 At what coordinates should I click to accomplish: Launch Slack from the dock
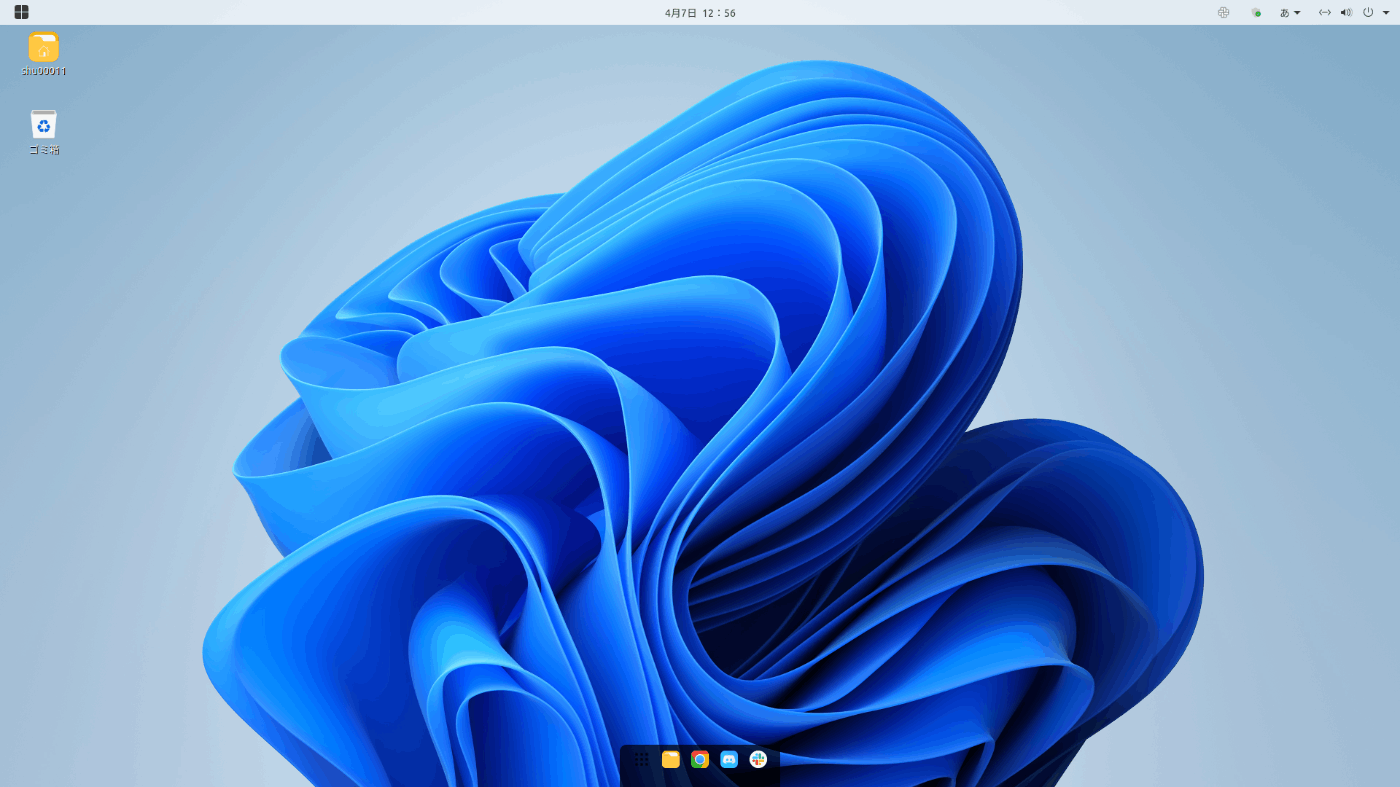click(x=758, y=760)
